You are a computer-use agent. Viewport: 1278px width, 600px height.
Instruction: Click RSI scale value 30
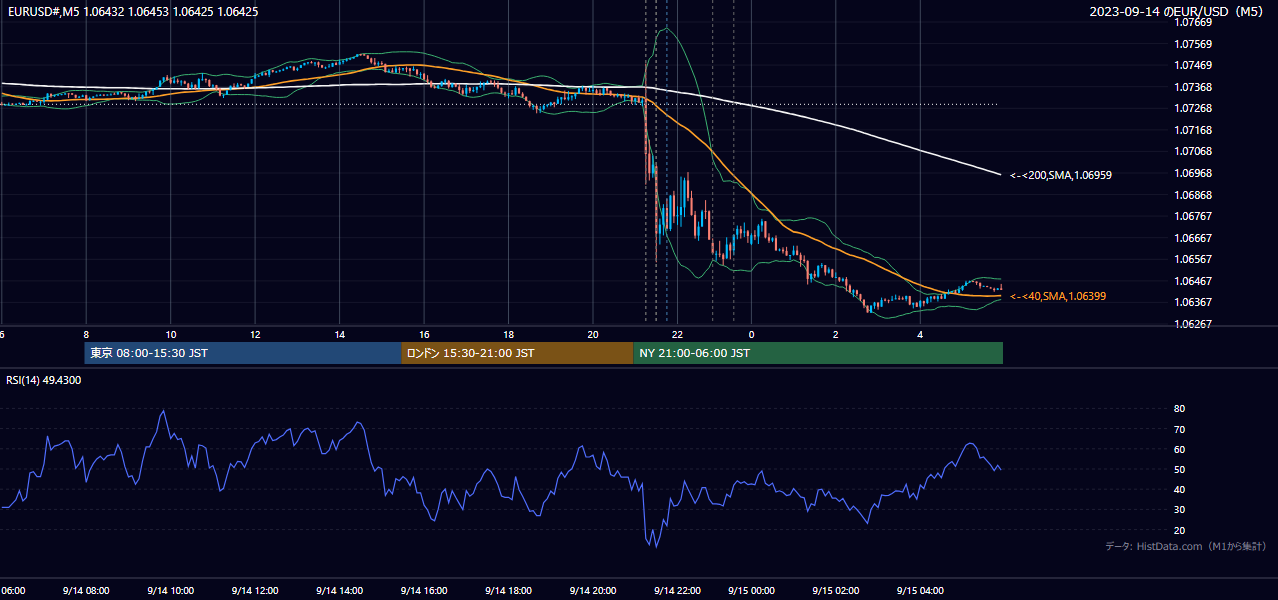[1179, 510]
